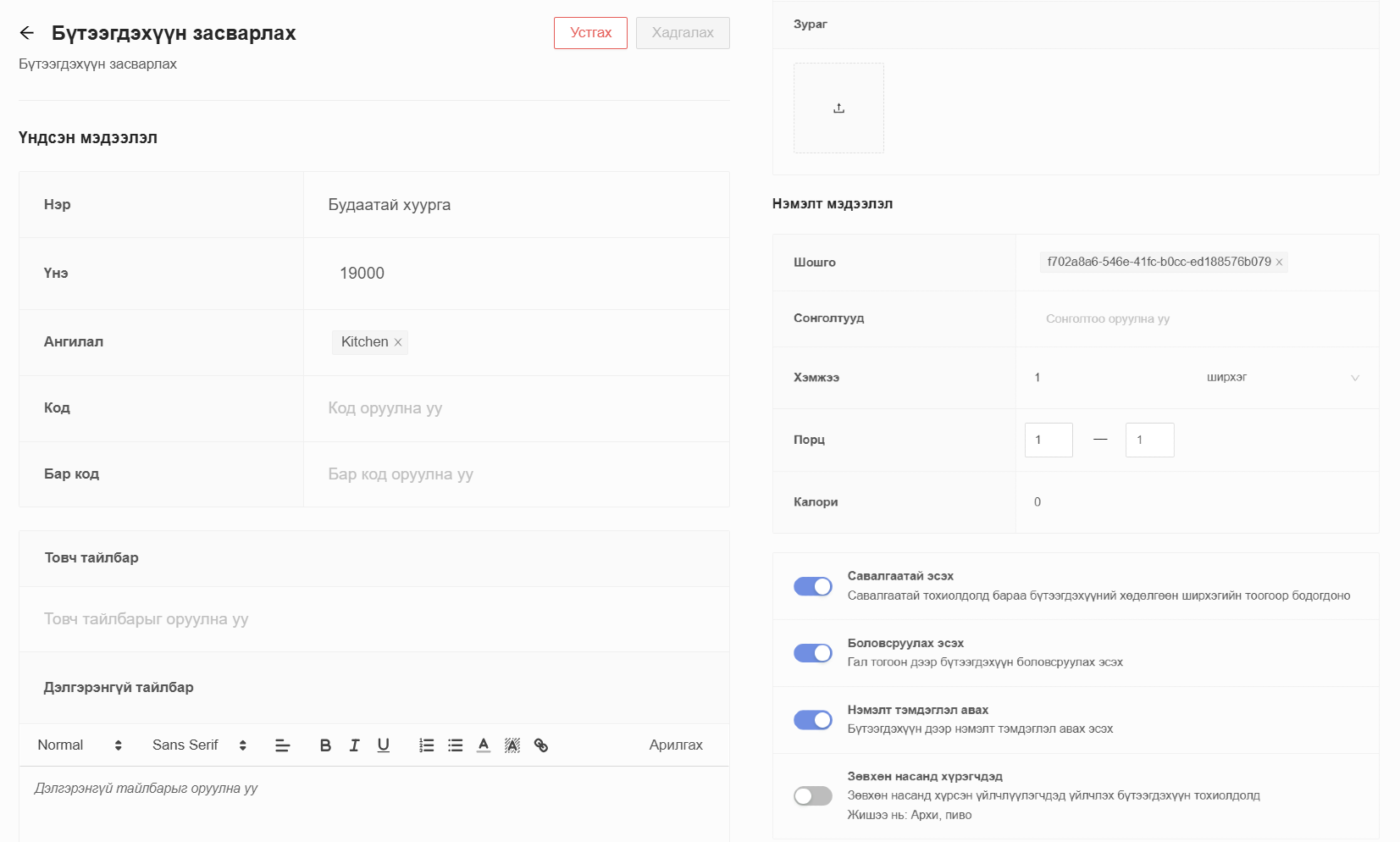Open the Sans Serif font dropdown
Viewport: 1400px width, 842px height.
pyautogui.click(x=199, y=745)
